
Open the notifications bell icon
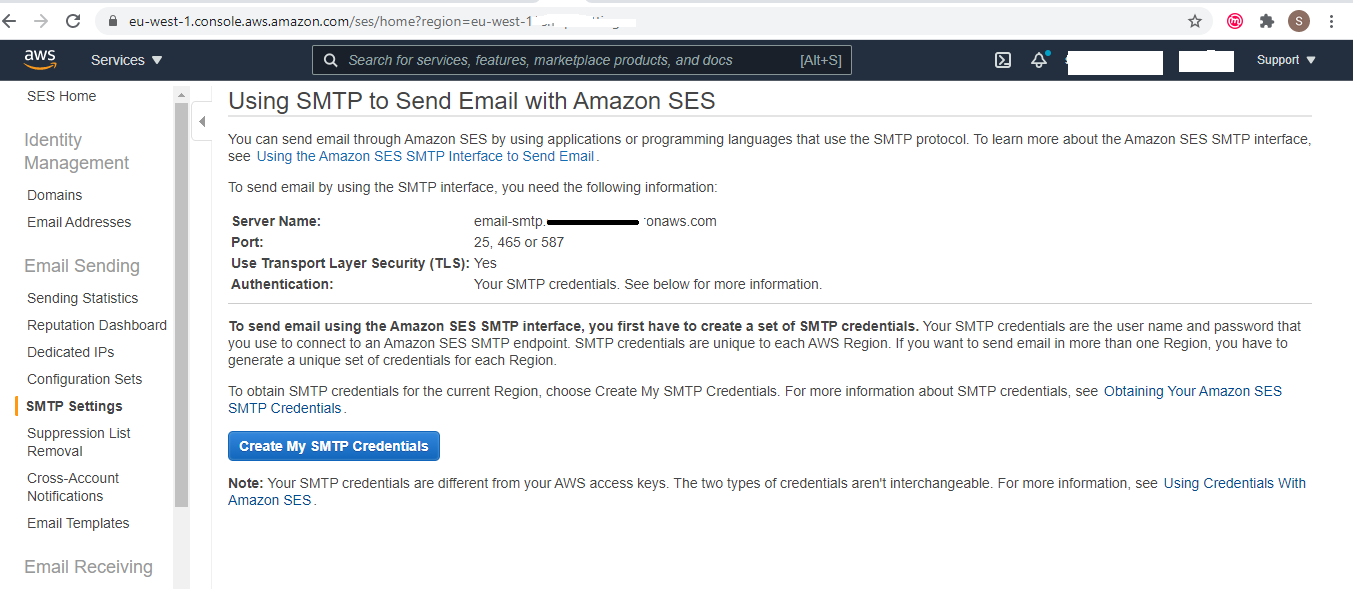click(1038, 60)
